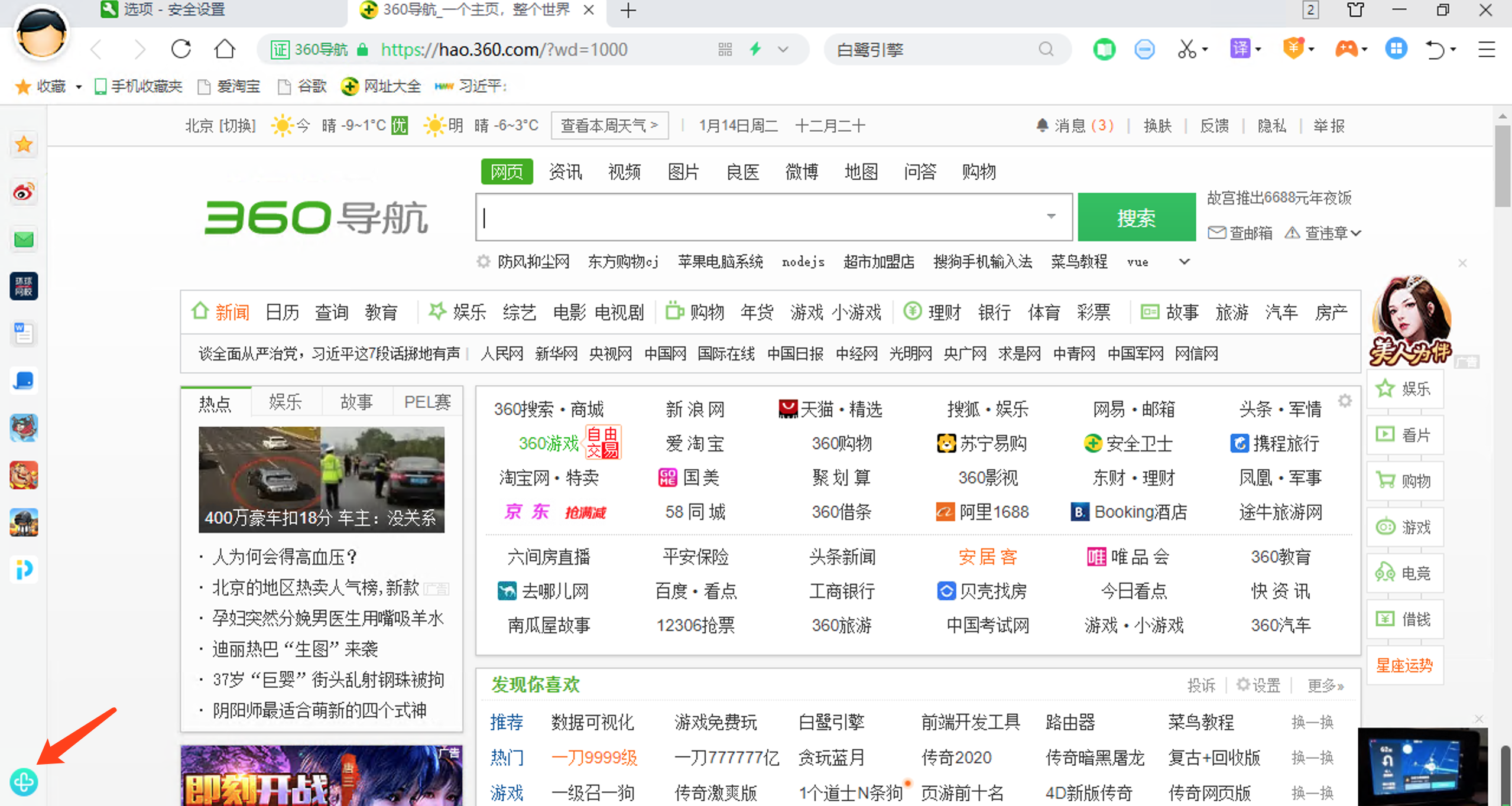Switch to the PEL赛 news tab
1512x806 pixels.
[x=427, y=402]
